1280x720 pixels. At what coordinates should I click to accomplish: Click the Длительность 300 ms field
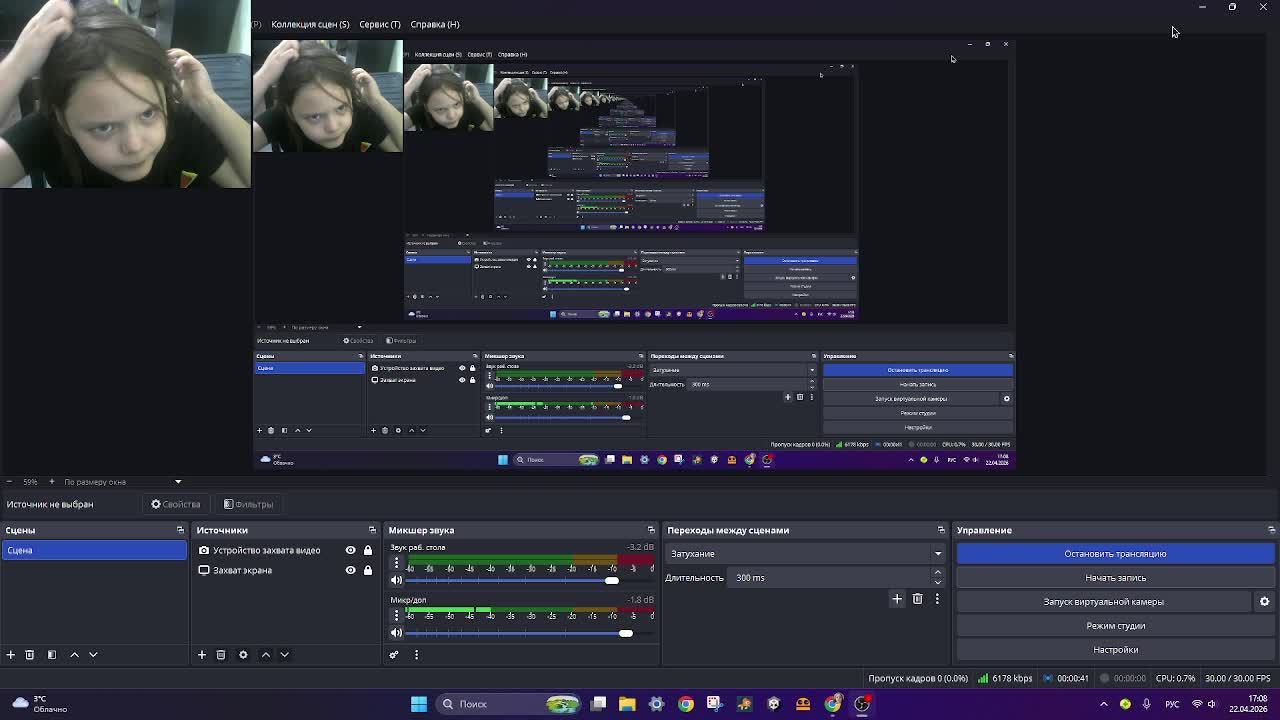pyautogui.click(x=830, y=578)
